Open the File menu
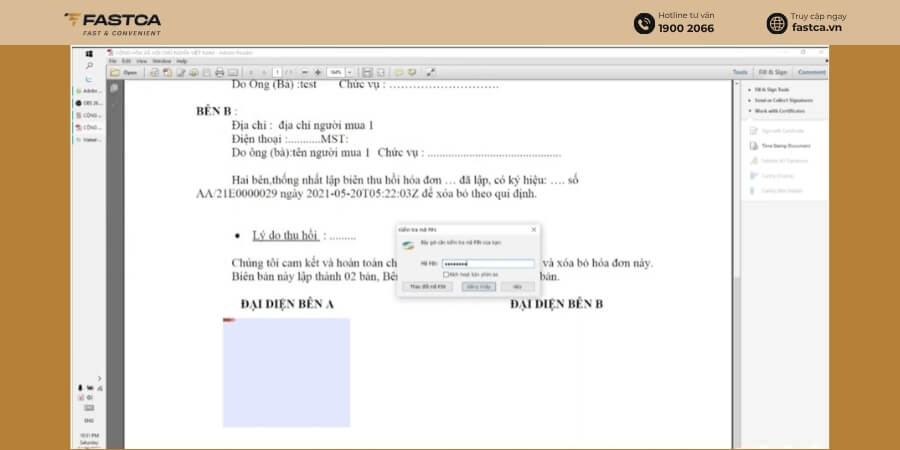Screen dimensions: 900x450 click(x=112, y=61)
